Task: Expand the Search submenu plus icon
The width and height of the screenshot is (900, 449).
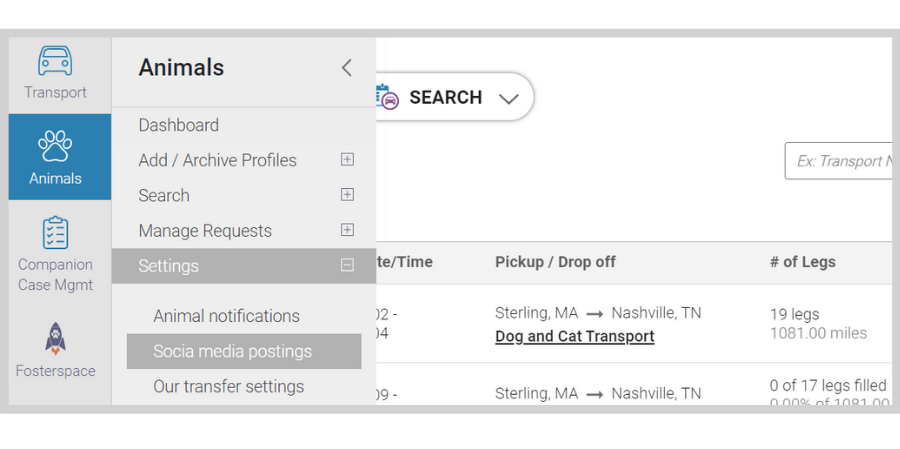Action: pos(347,195)
